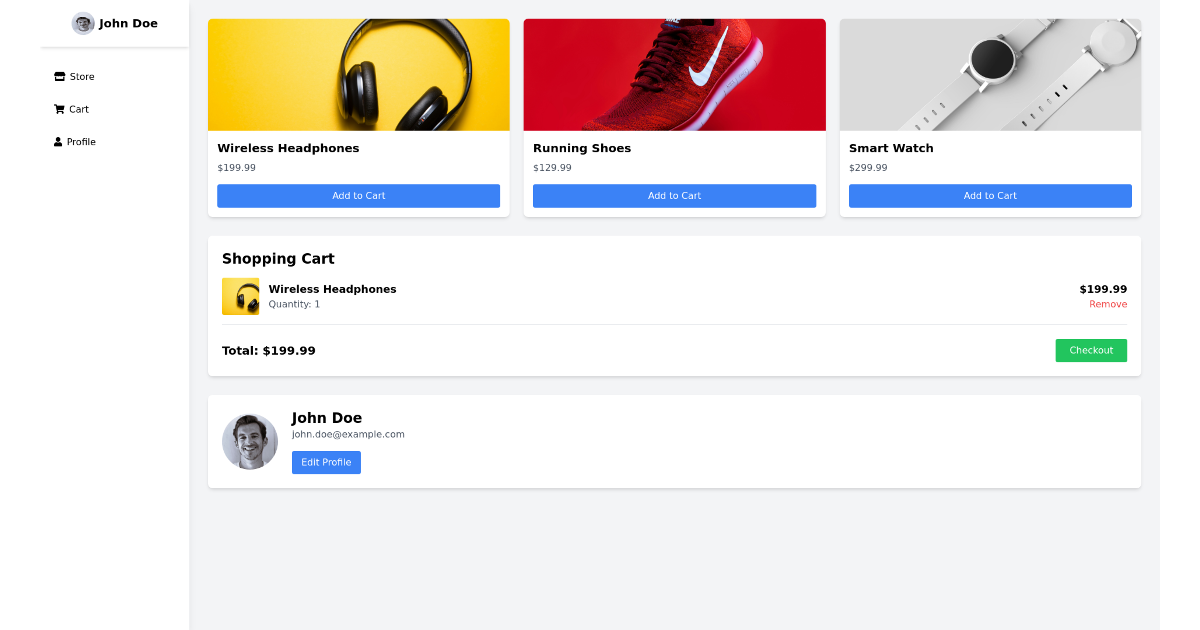
Task: Click the shopping cart icon beside Cart label
Action: coord(59,108)
